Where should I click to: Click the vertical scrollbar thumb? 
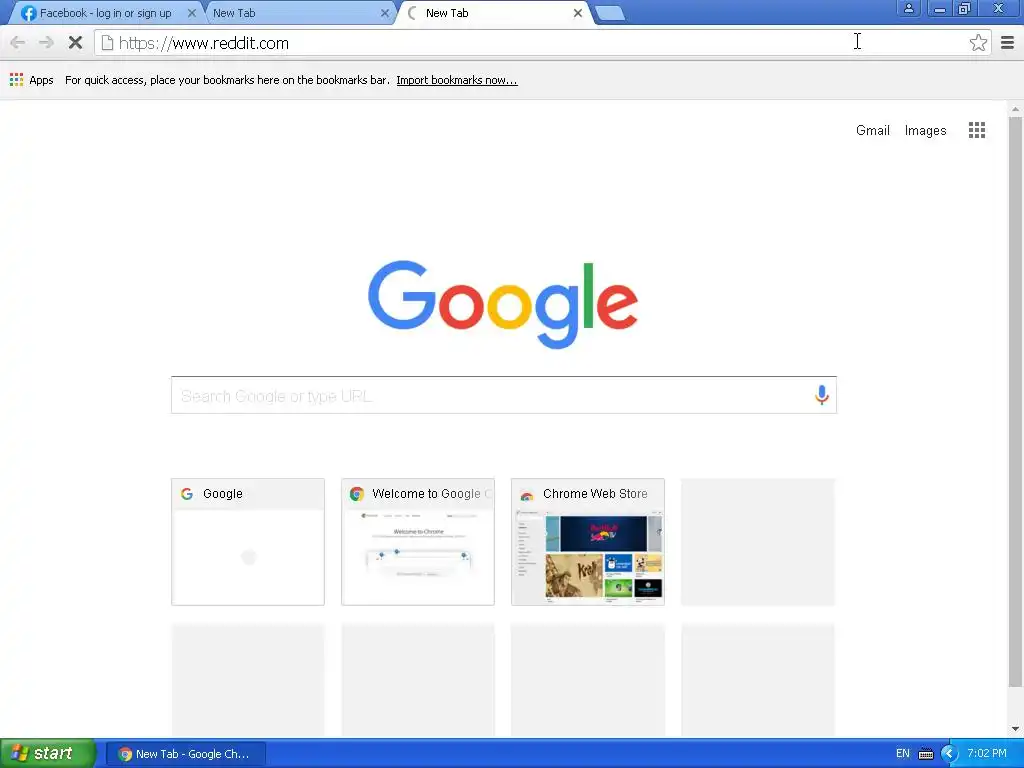(1015, 402)
